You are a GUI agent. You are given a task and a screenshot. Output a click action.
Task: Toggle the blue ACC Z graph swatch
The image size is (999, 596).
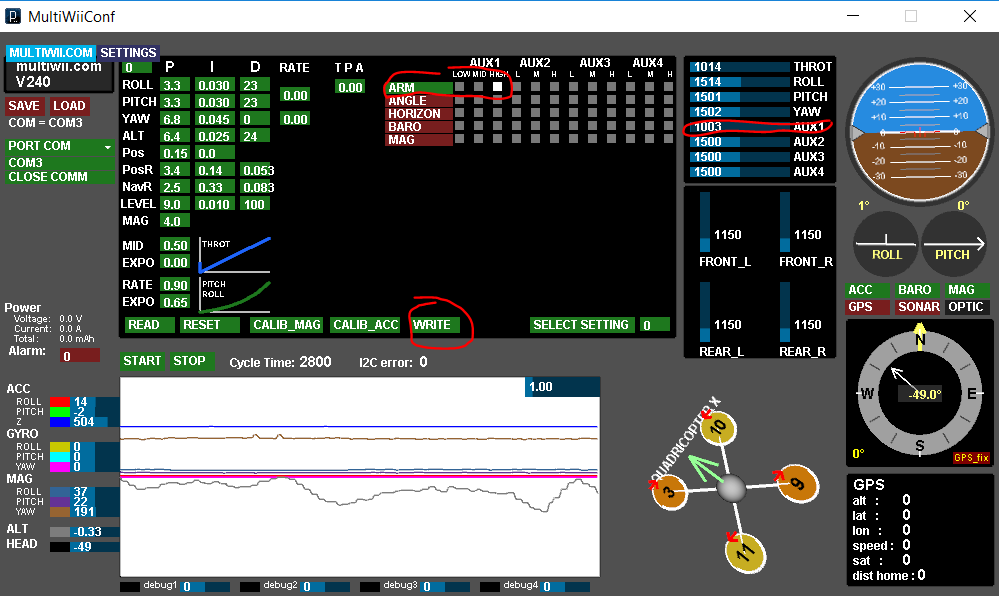point(60,421)
